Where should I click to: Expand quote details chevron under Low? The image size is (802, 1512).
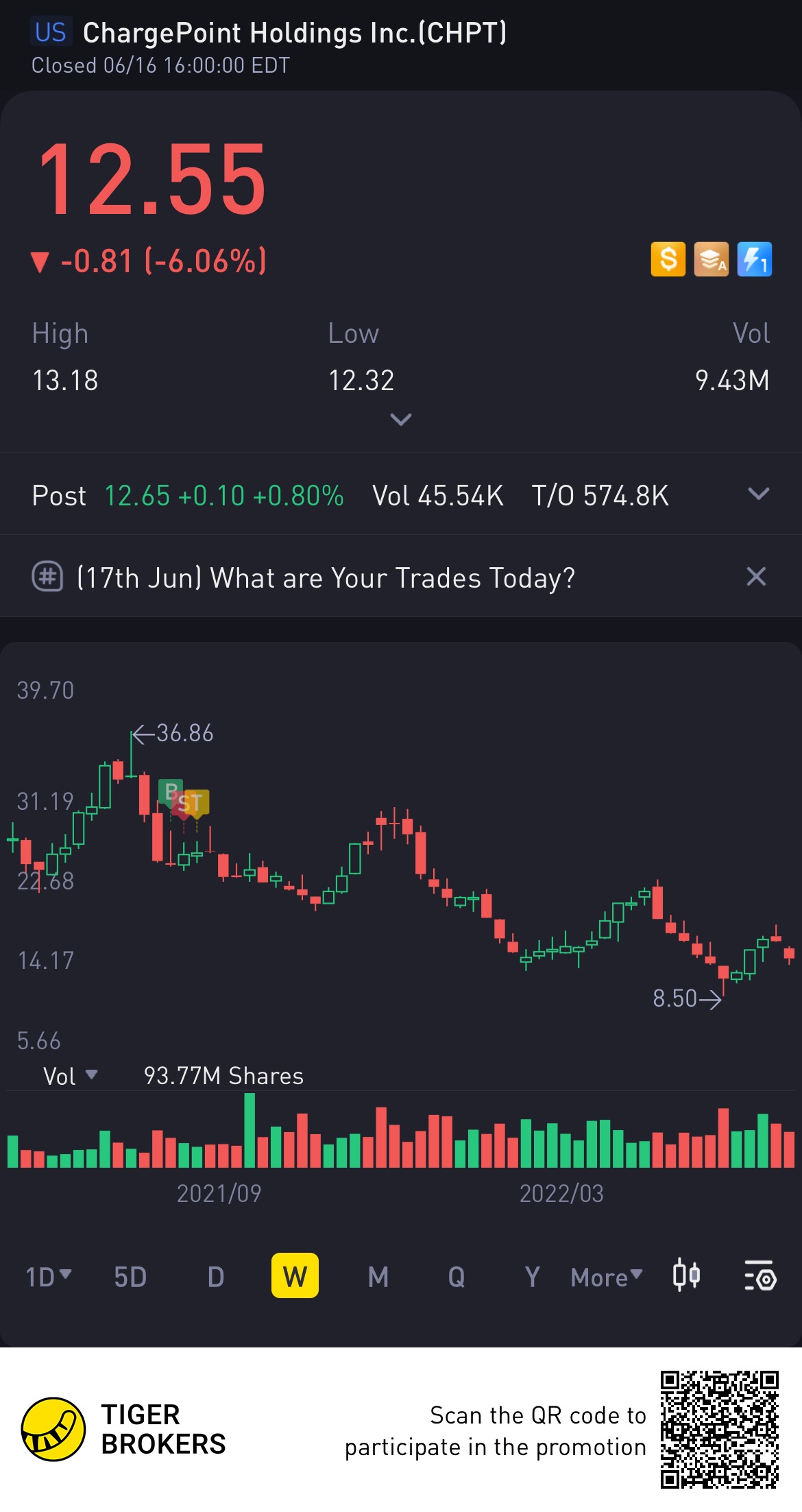401,419
